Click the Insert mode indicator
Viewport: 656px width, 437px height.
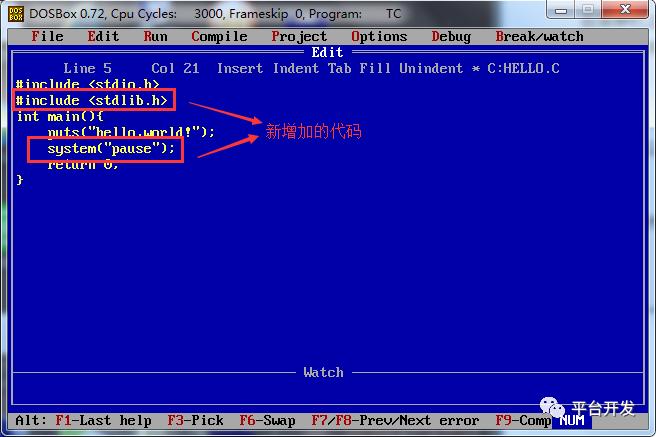tap(240, 68)
